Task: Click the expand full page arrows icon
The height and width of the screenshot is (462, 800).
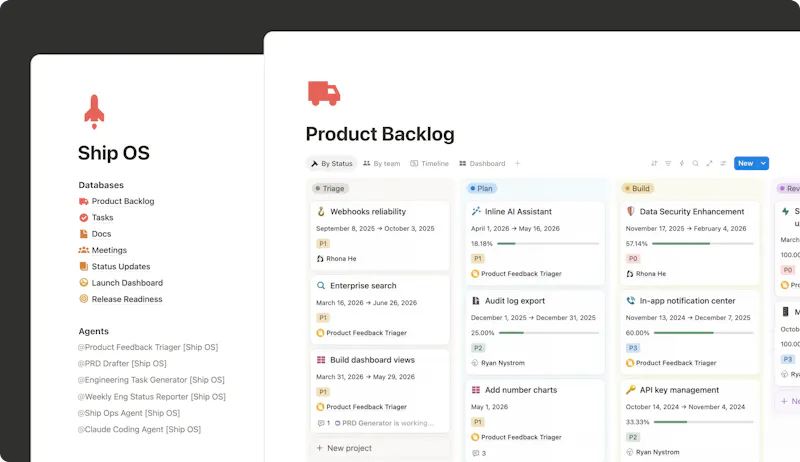Action: pyautogui.click(x=709, y=163)
